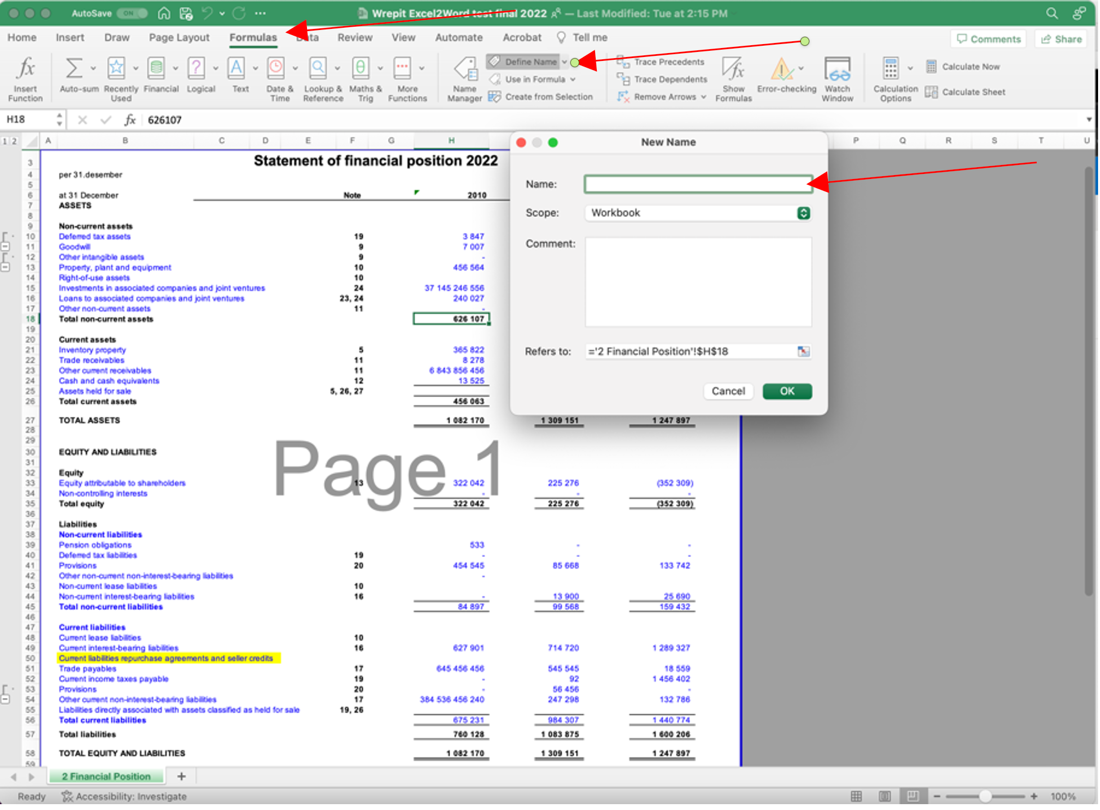Expand the Auto-sum dropdown arrow

click(93, 69)
